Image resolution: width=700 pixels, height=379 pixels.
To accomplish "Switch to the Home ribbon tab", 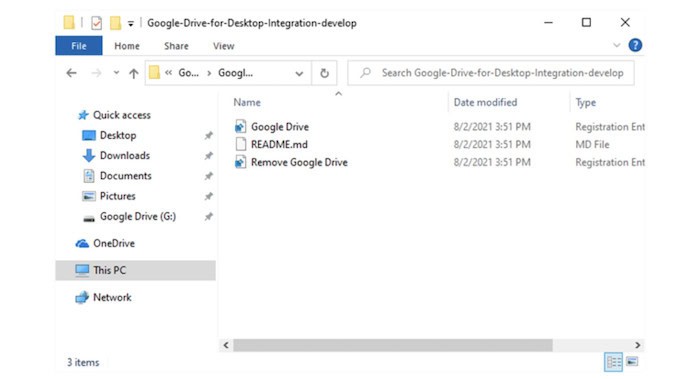I will pos(127,46).
